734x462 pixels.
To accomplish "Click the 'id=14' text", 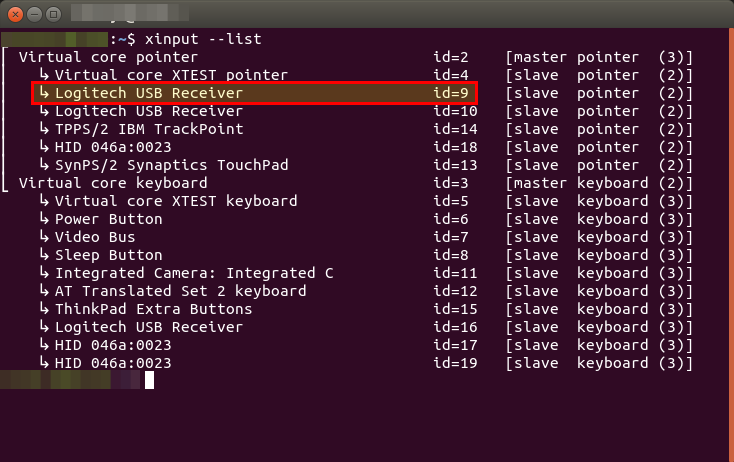I will 456,129.
